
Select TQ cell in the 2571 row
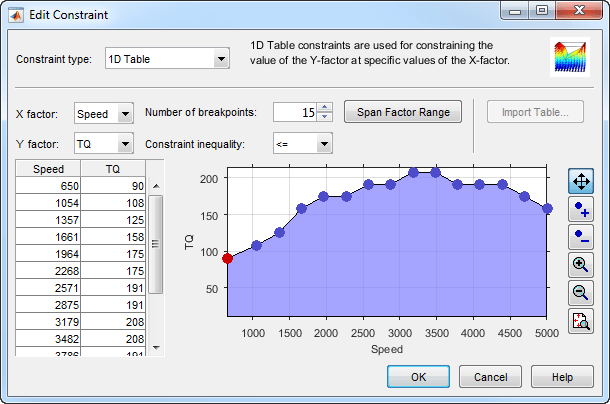(113, 288)
